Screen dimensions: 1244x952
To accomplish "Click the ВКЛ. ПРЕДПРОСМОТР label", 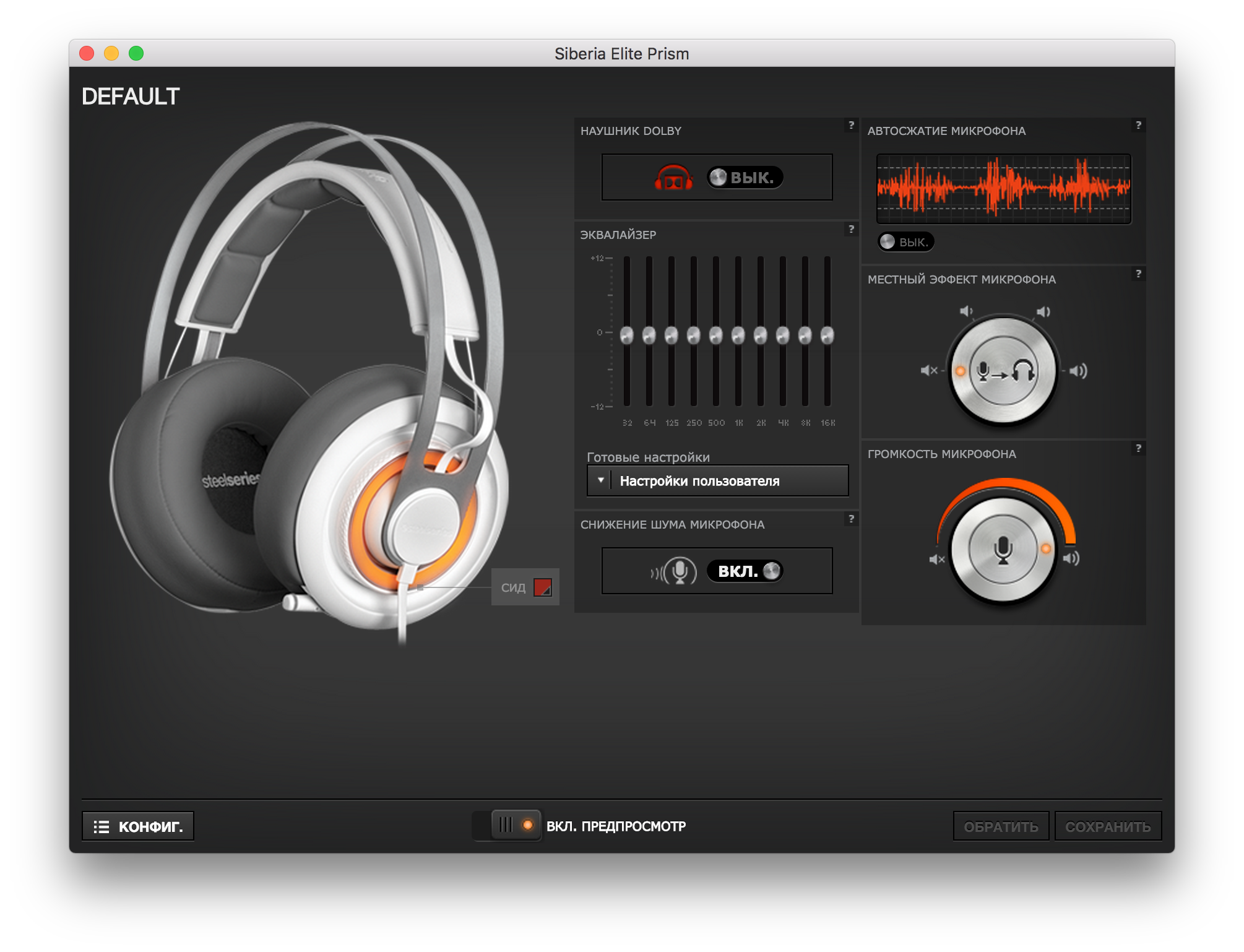I will coord(616,826).
